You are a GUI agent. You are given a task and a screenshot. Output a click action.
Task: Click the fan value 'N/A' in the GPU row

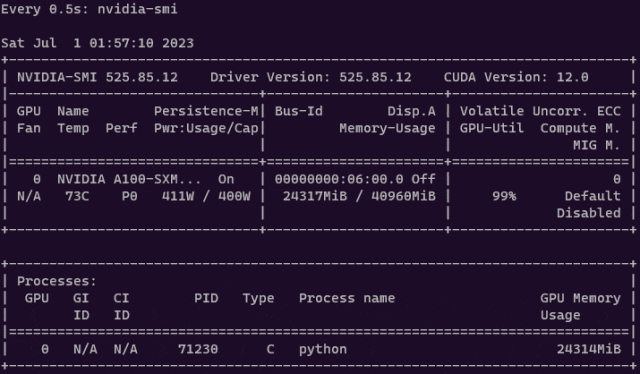29,196
